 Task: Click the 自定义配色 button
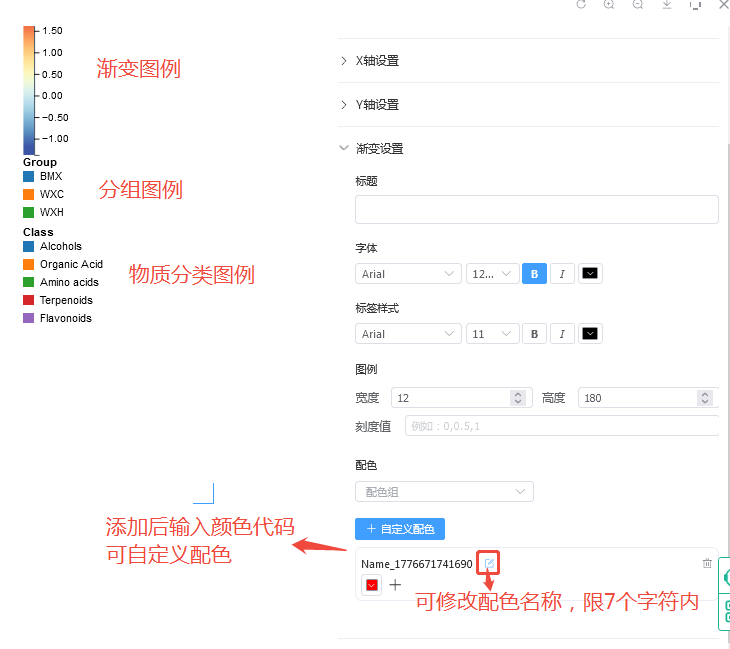pos(400,529)
